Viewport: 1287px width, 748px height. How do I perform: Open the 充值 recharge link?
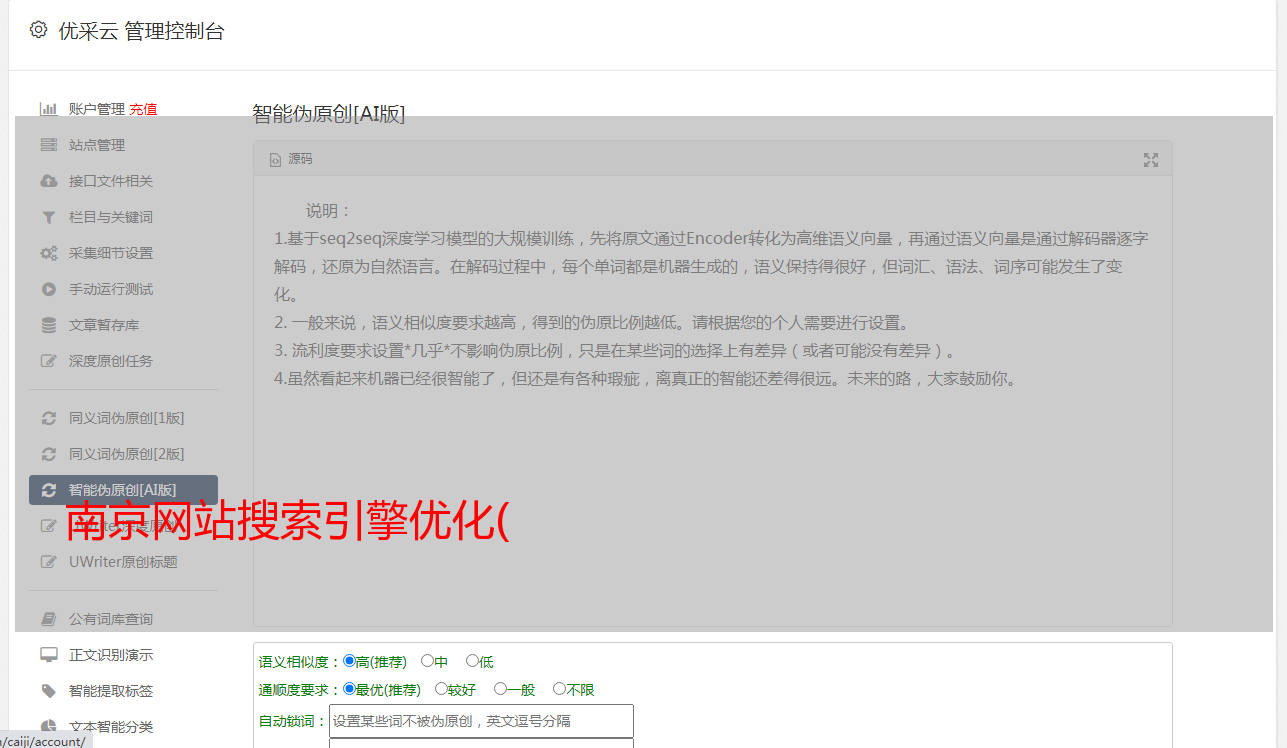143,109
